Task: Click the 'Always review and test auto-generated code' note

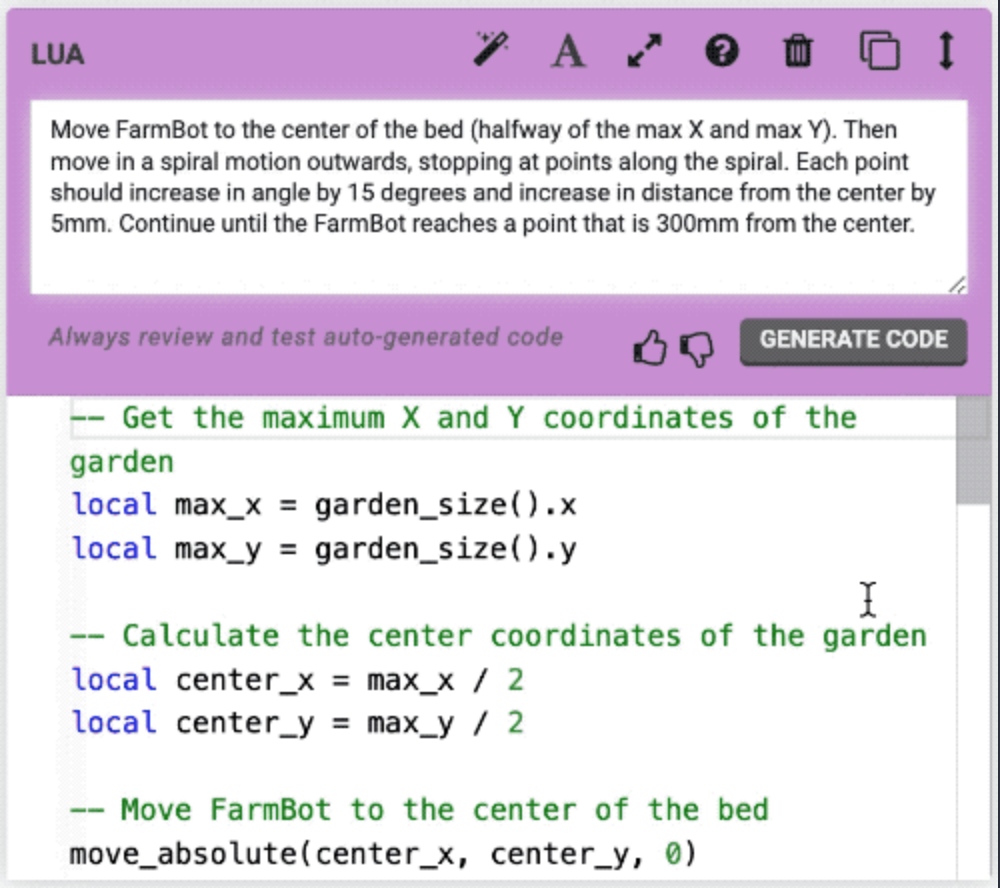Action: pos(306,337)
